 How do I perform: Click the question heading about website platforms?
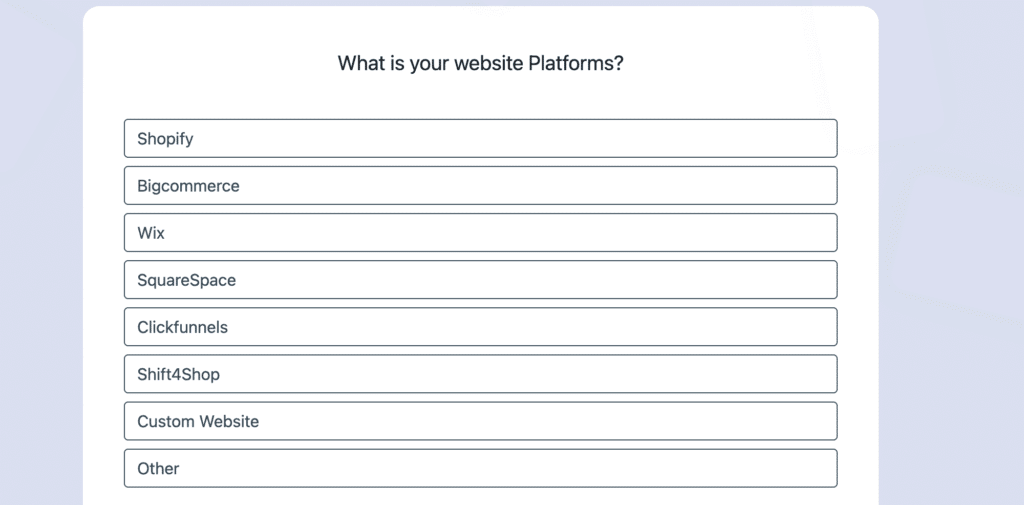click(x=480, y=63)
